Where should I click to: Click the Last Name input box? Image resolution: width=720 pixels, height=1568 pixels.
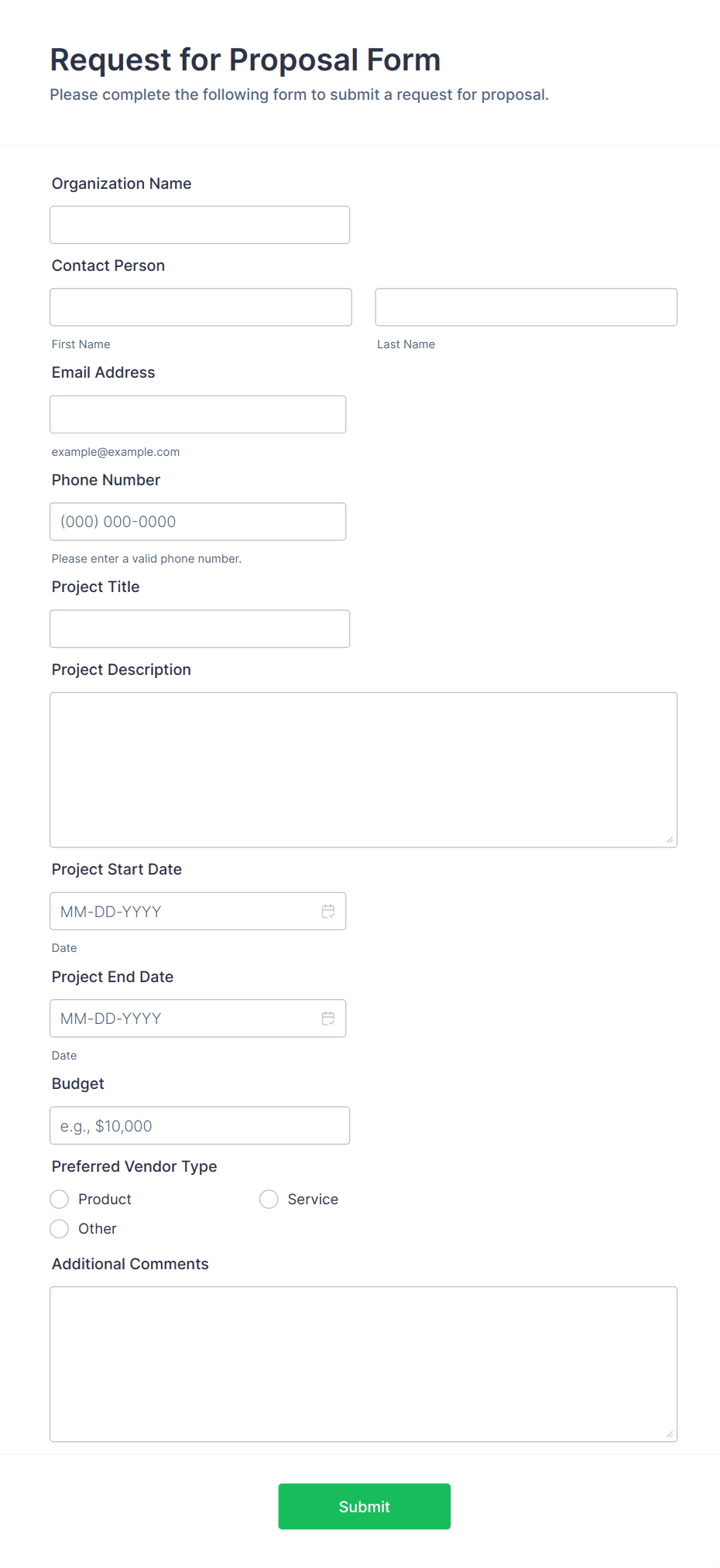pos(526,307)
